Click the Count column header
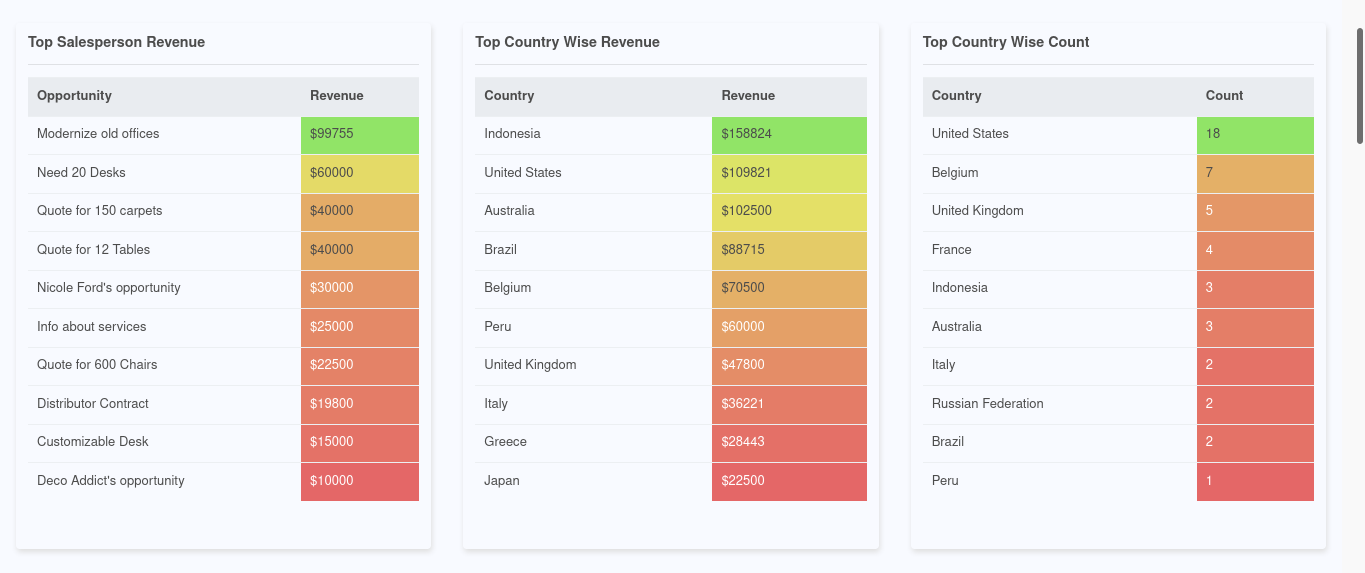This screenshot has width=1365, height=573. pyautogui.click(x=1224, y=96)
